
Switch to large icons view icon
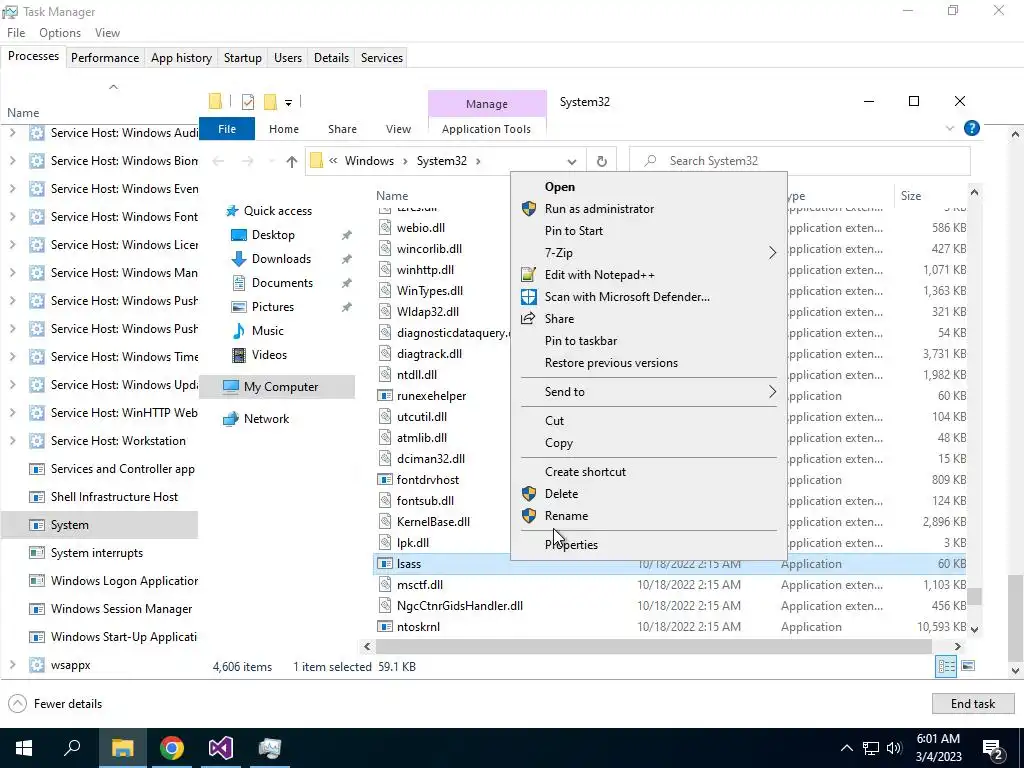968,666
